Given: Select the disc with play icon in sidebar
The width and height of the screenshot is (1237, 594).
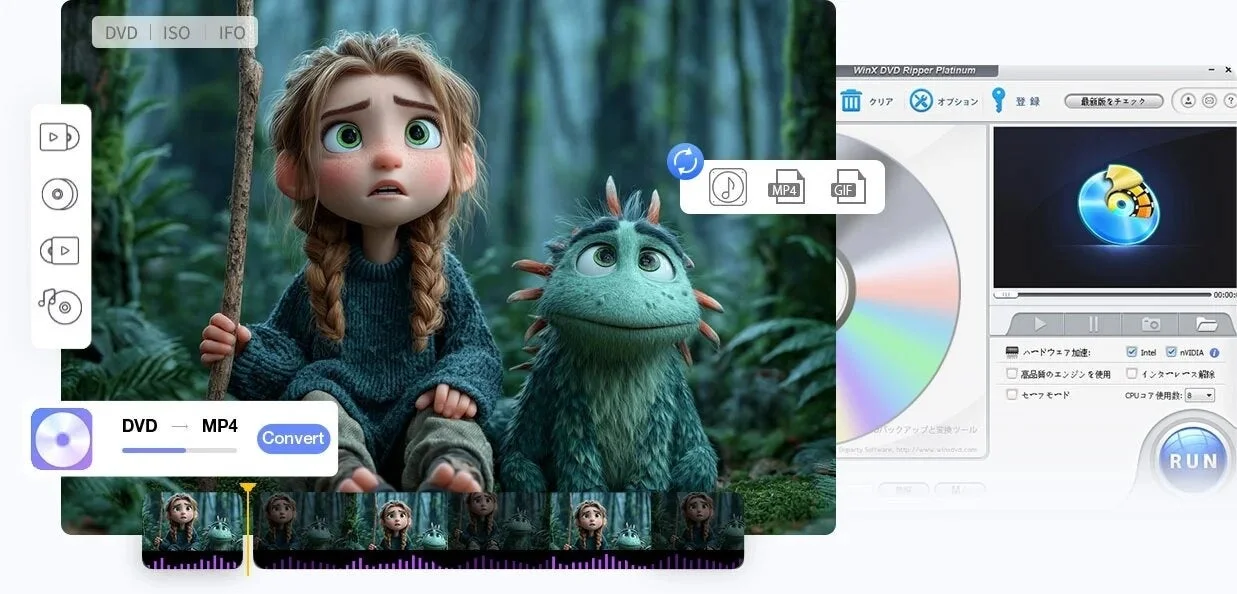Looking at the screenshot, I should tap(59, 250).
